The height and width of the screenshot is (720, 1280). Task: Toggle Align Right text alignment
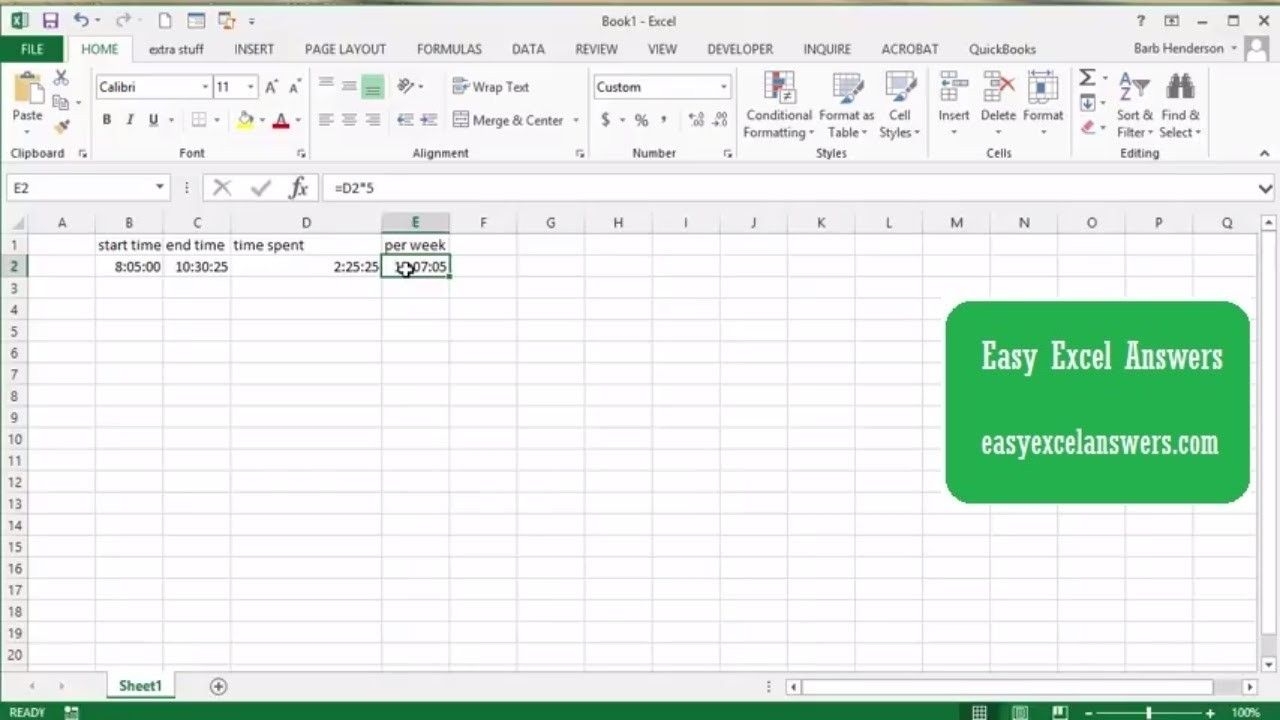pos(373,120)
